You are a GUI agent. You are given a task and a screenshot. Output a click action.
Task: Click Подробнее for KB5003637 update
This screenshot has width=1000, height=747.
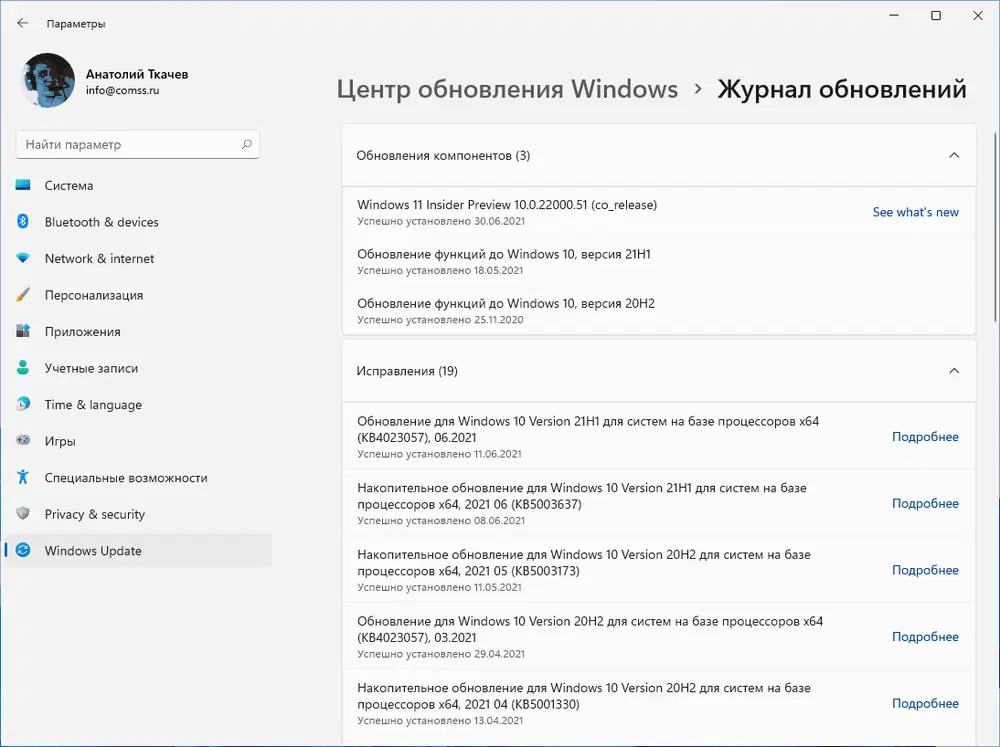(925, 503)
